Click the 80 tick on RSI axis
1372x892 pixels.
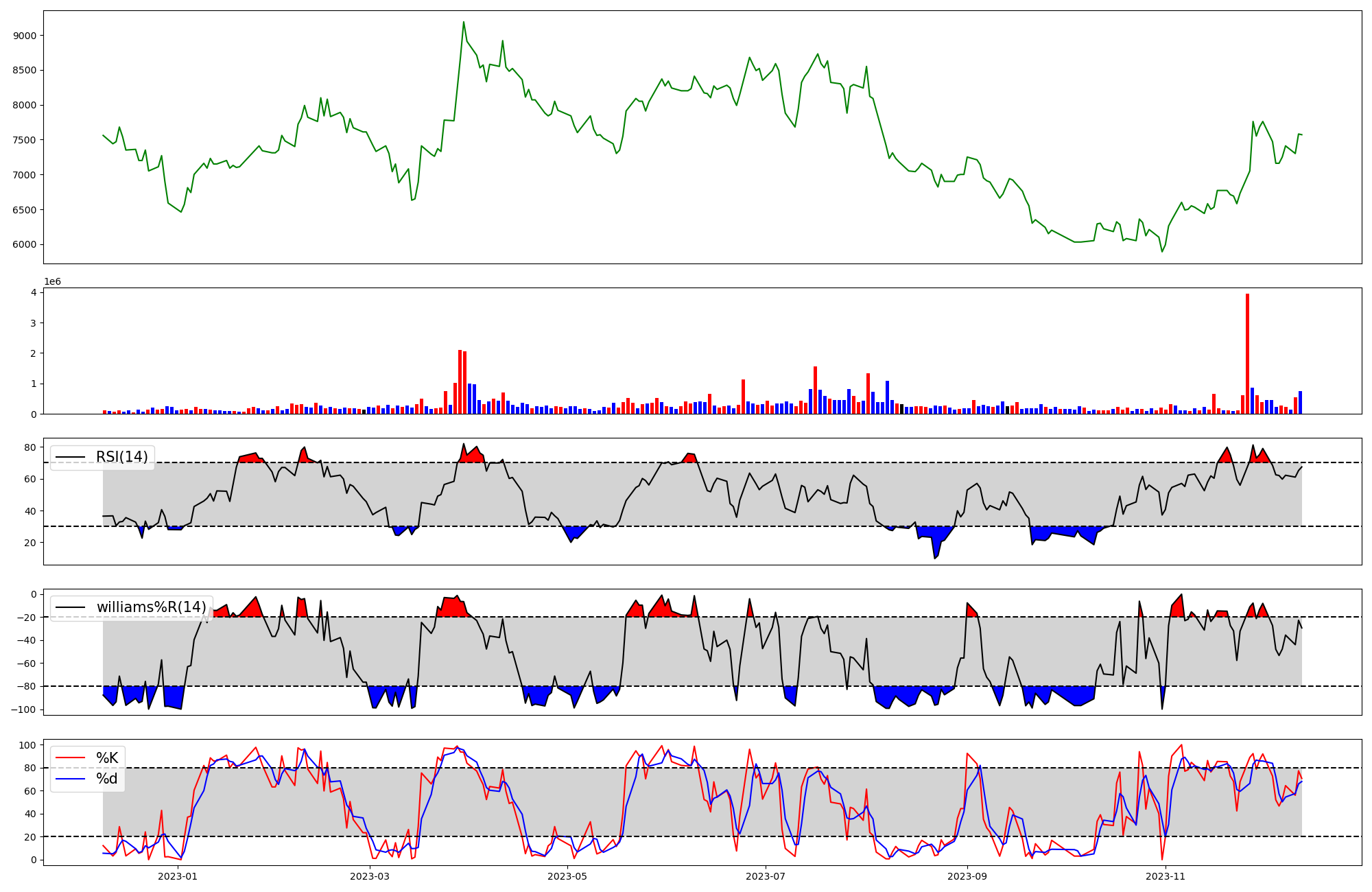[x=29, y=447]
